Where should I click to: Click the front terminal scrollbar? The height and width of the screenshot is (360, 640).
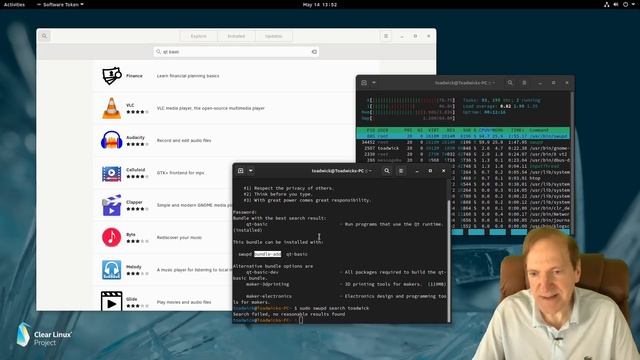pos(449,261)
